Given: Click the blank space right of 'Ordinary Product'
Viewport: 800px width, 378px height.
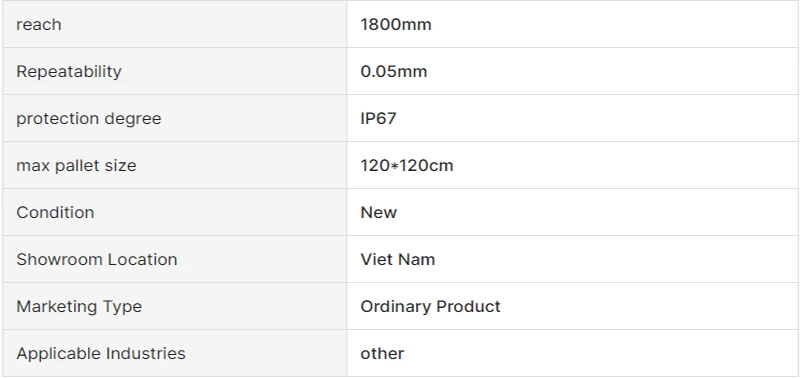Looking at the screenshot, I should point(650,306).
